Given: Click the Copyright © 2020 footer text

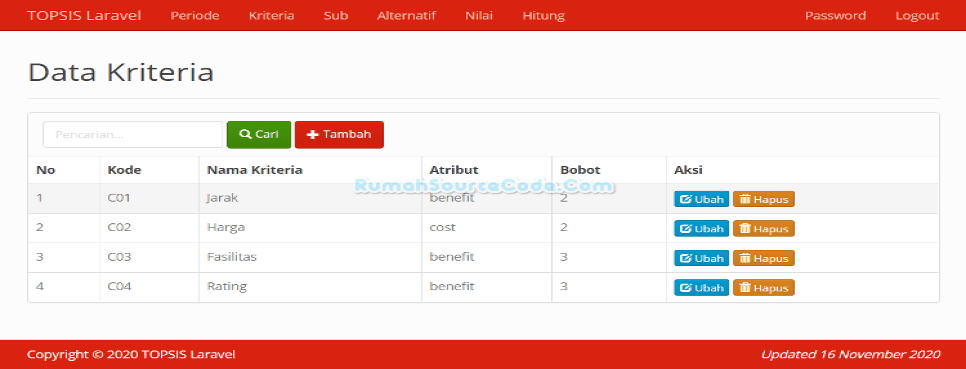Looking at the screenshot, I should click(131, 354).
